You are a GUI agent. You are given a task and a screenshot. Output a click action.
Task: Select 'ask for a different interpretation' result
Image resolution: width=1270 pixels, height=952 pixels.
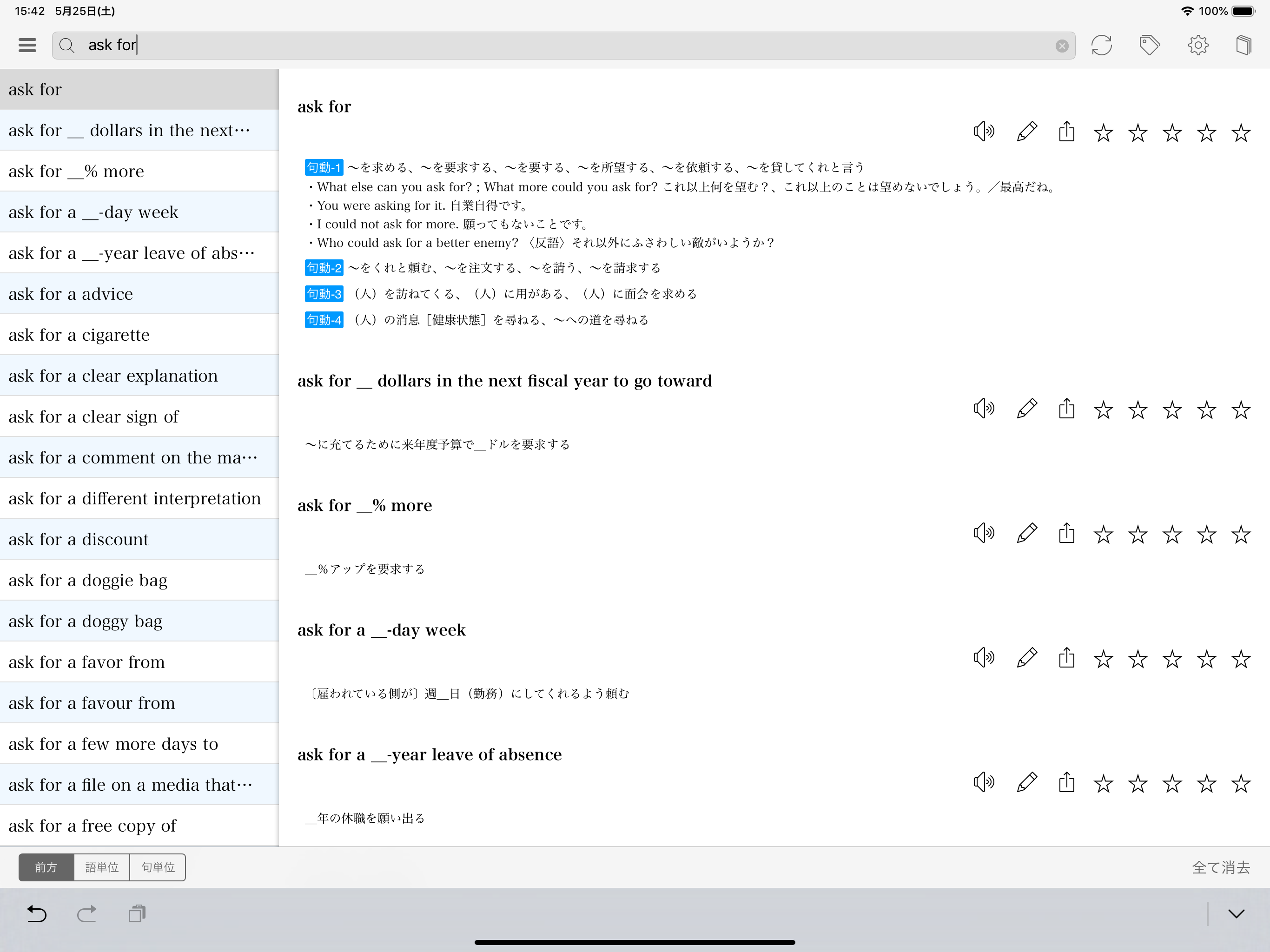[x=139, y=498]
